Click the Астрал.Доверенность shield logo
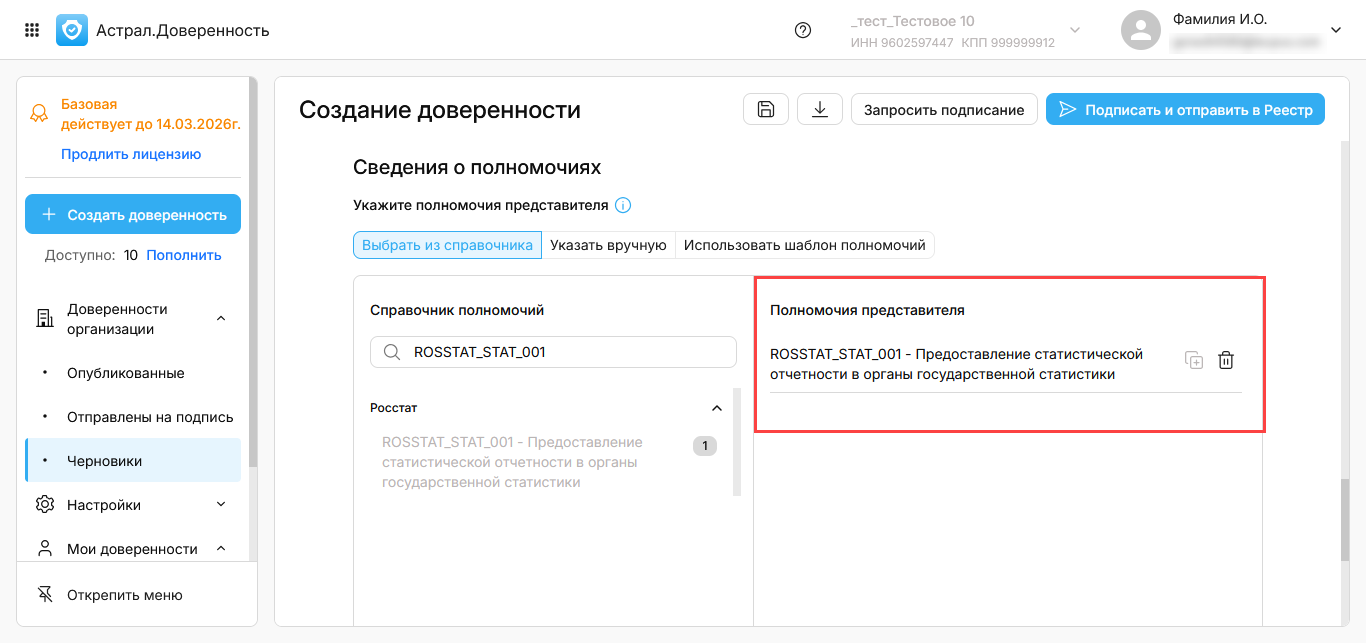 coord(72,30)
